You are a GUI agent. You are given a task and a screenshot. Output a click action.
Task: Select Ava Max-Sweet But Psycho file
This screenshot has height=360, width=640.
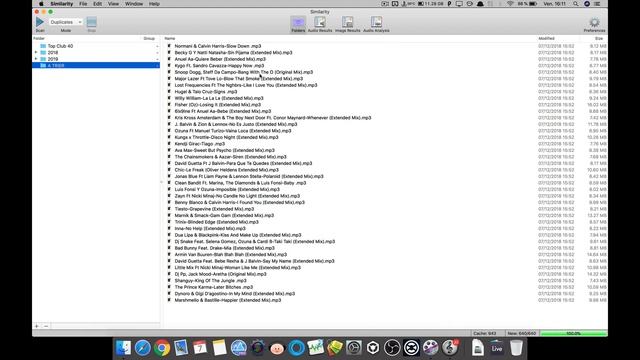click(224, 150)
